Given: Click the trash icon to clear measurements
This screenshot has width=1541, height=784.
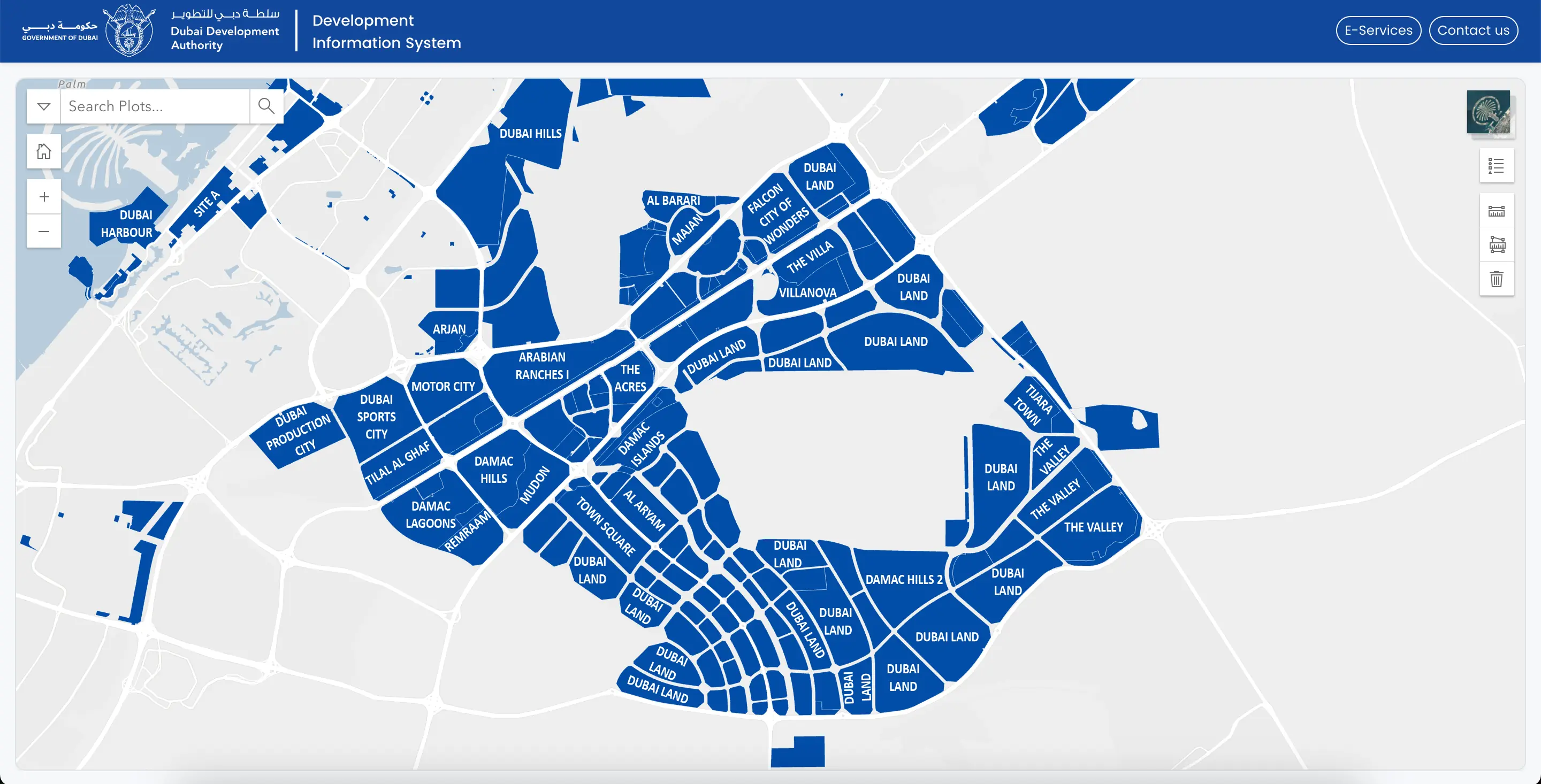Looking at the screenshot, I should tap(1496, 279).
